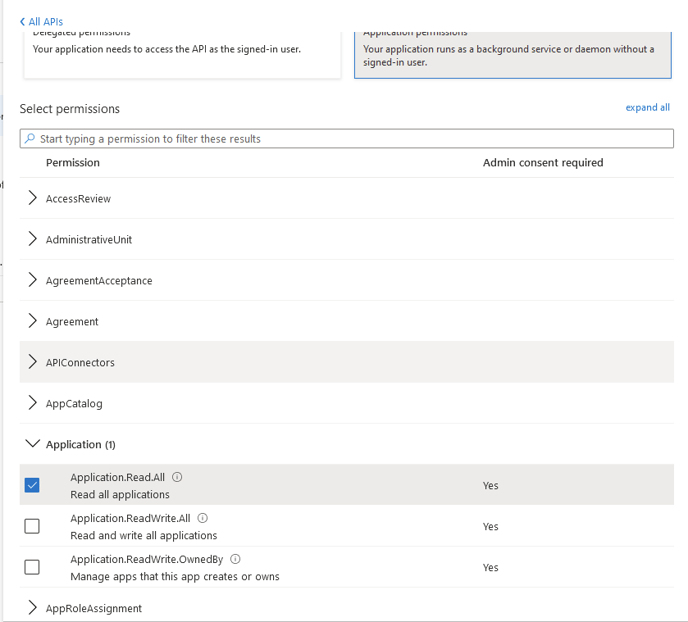Click info icon beside Application.ReadWrite.All

203,519
